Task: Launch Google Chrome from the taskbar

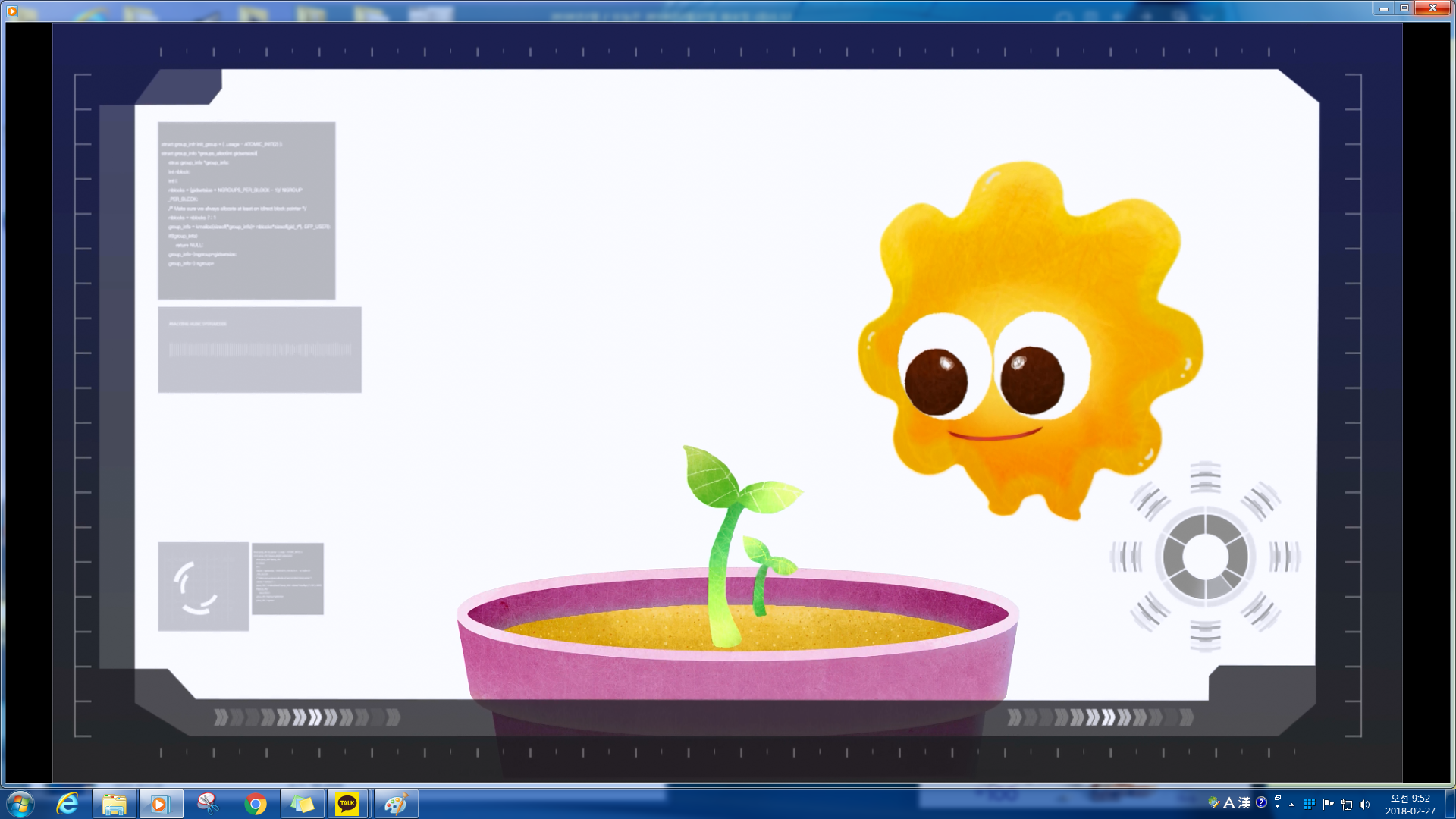Action: click(256, 804)
